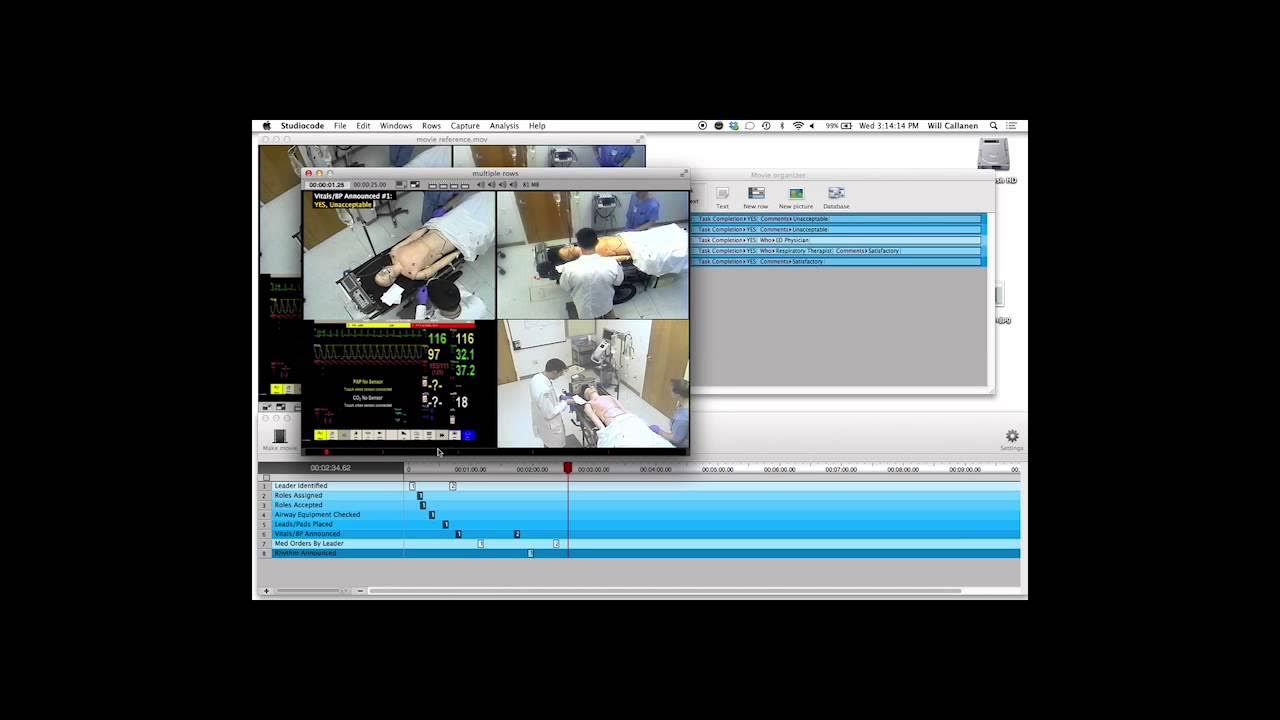
Task: Open the Database icon in Movie organizer
Action: point(836,192)
